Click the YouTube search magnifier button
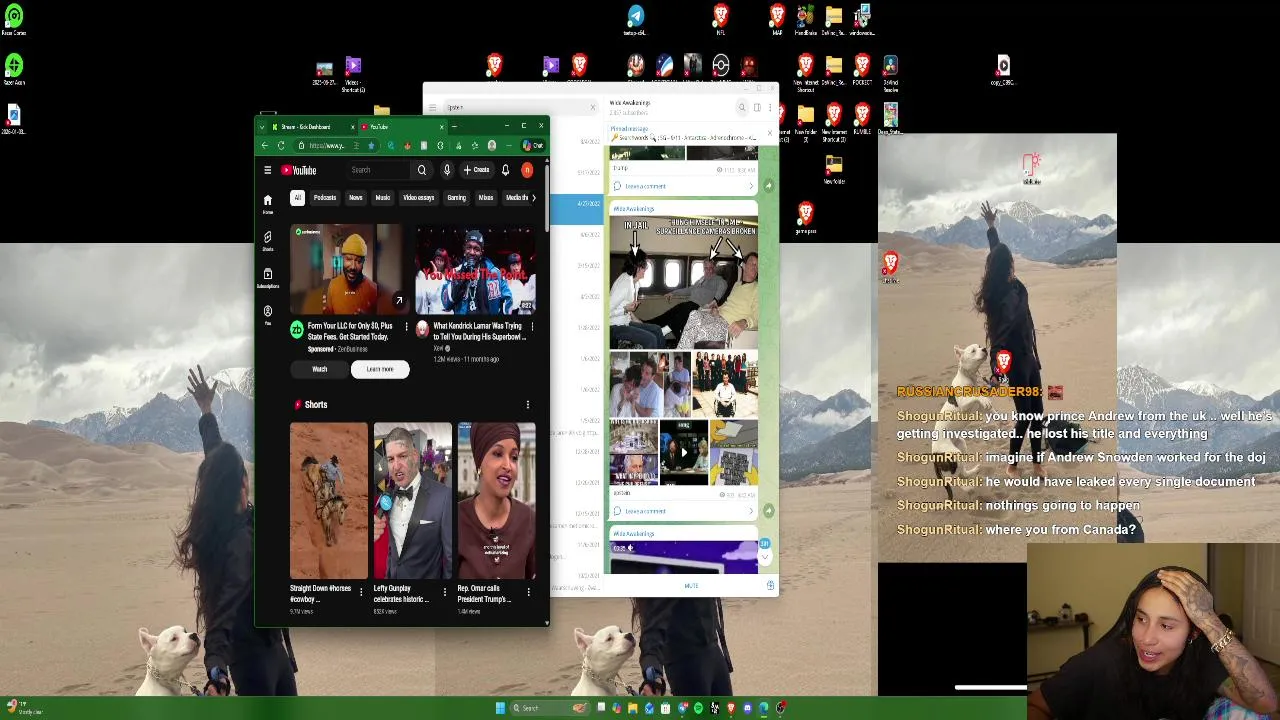1280x720 pixels. [422, 170]
